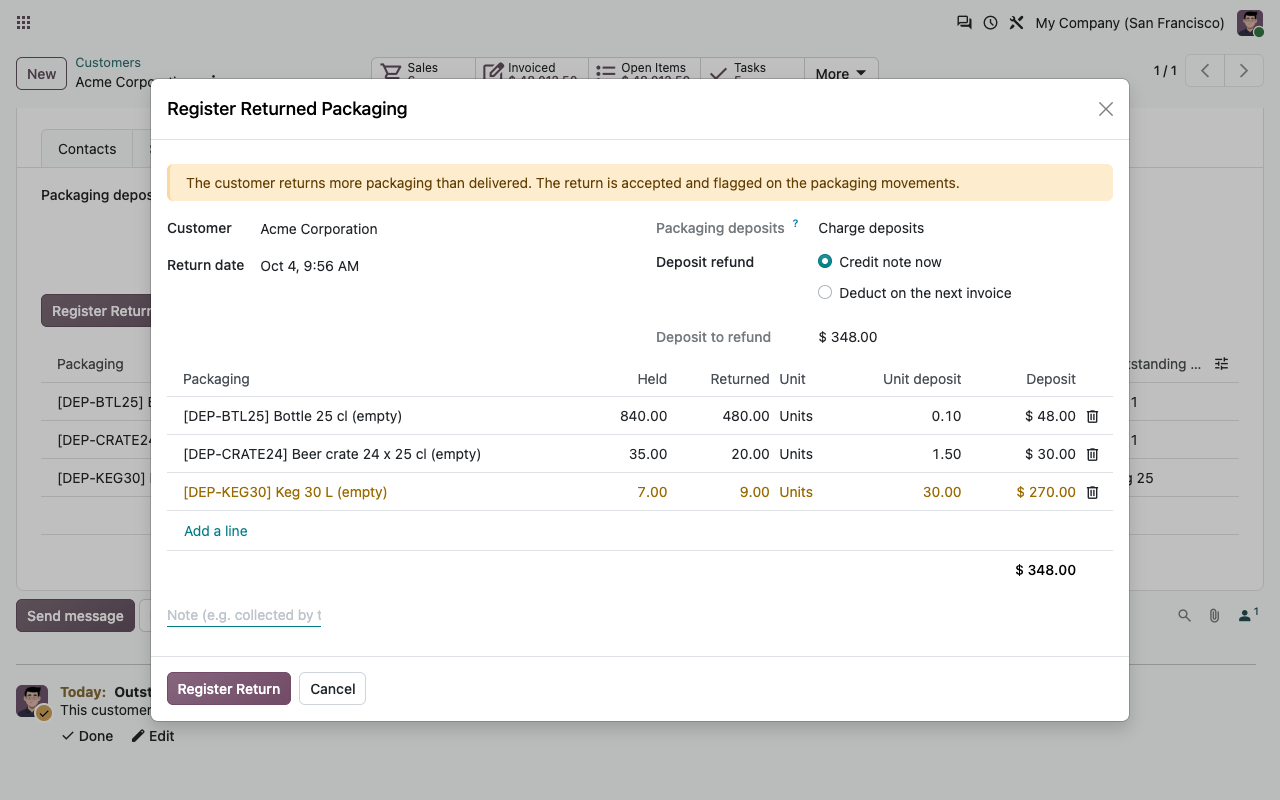Mark the activity as Done
Image resolution: width=1280 pixels, height=800 pixels.
[x=87, y=736]
